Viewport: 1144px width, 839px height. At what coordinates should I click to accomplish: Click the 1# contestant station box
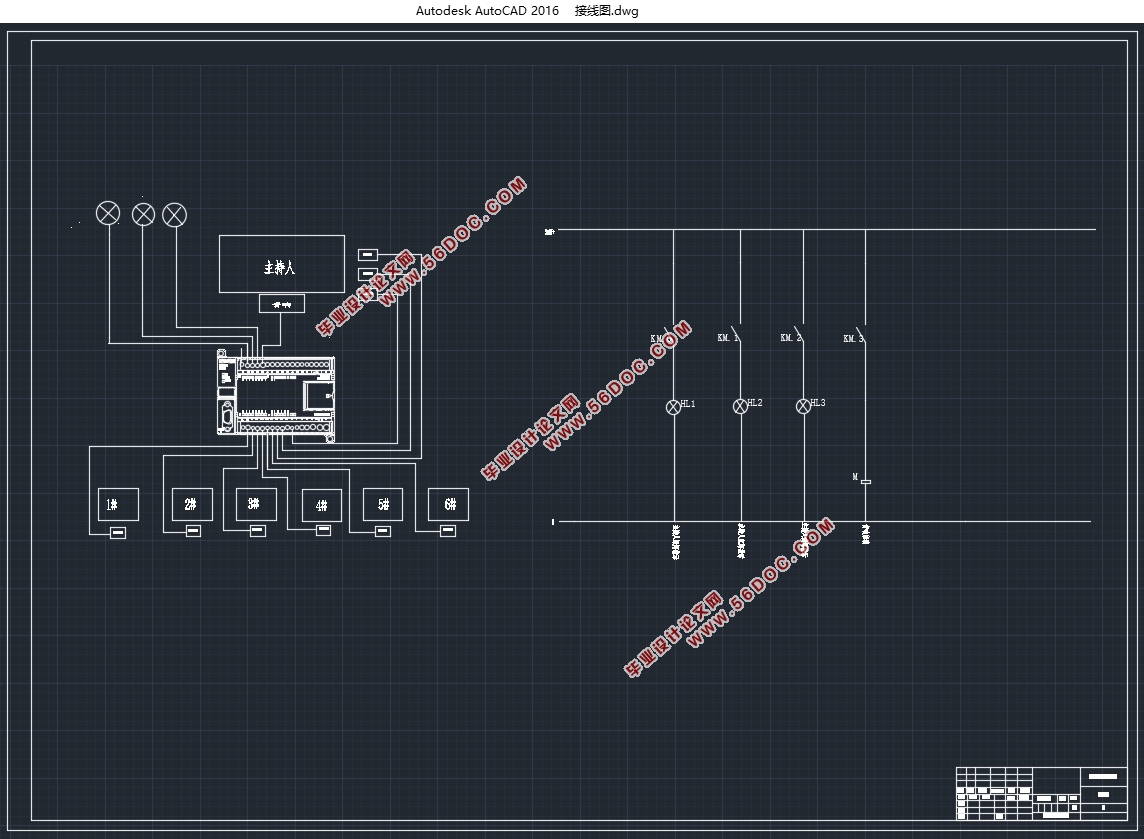pyautogui.click(x=118, y=505)
